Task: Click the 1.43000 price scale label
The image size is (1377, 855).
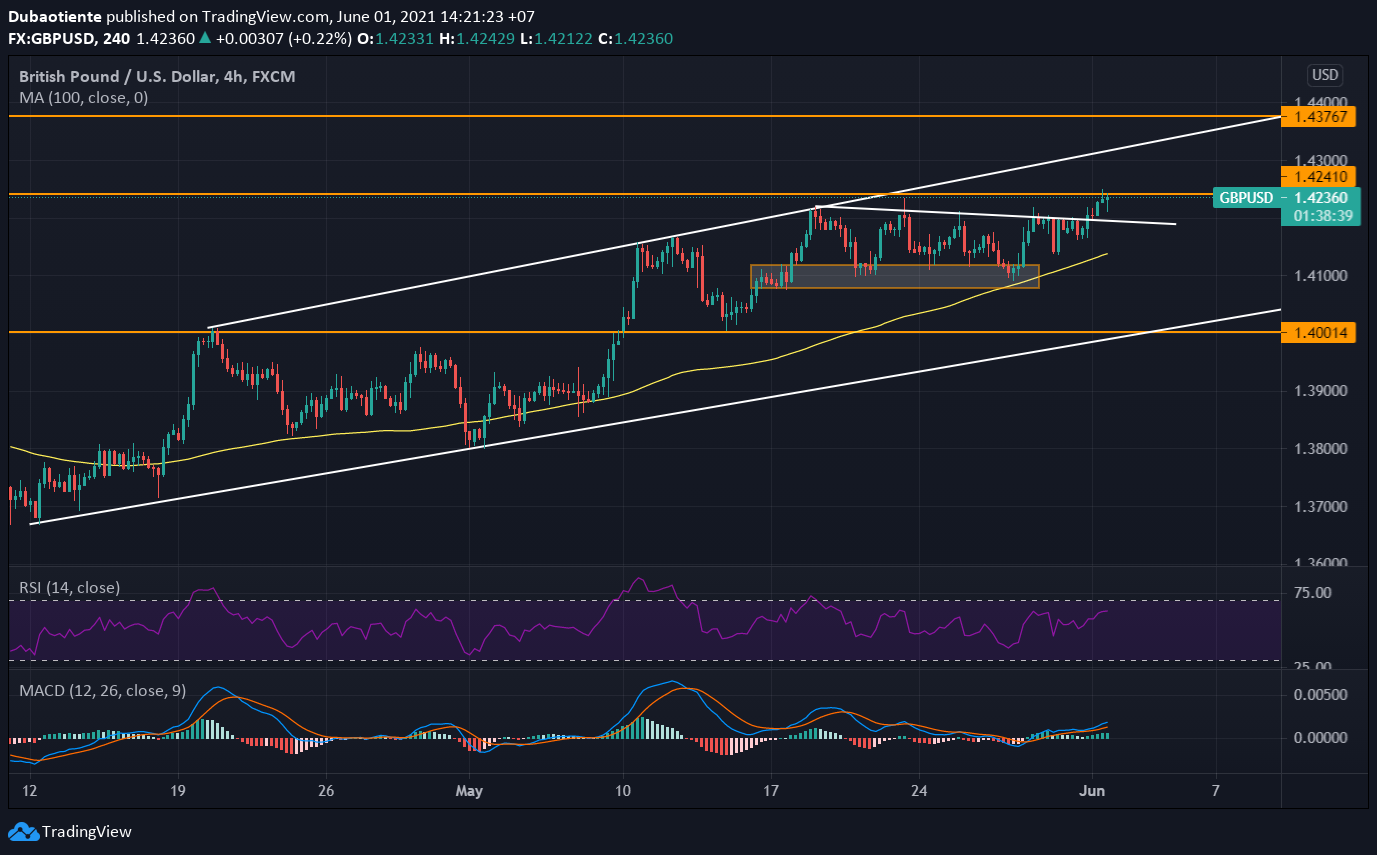Action: point(1321,160)
